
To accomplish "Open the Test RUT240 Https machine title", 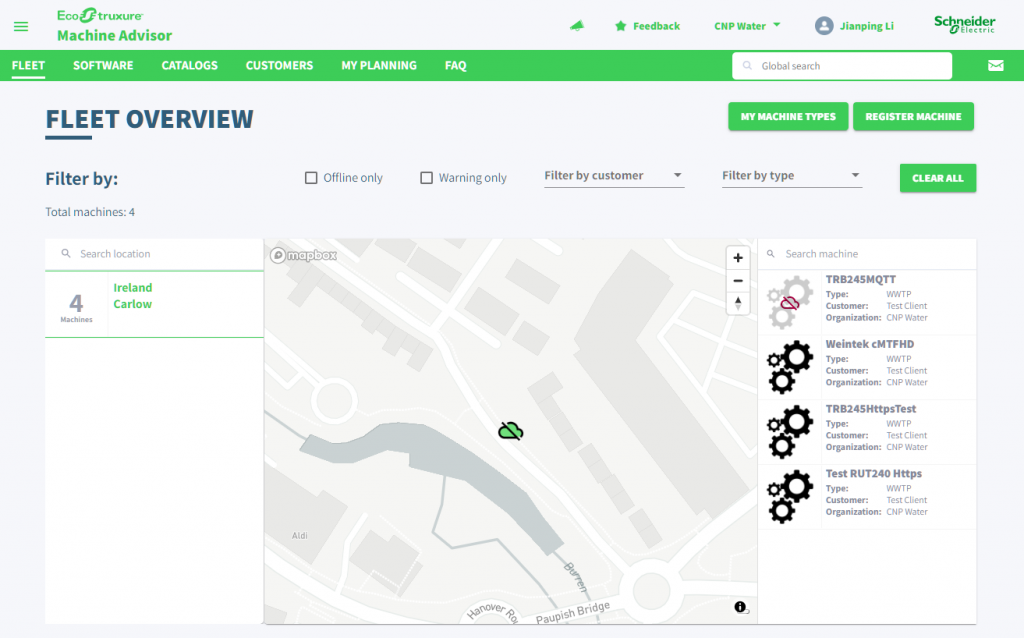I will (x=874, y=473).
